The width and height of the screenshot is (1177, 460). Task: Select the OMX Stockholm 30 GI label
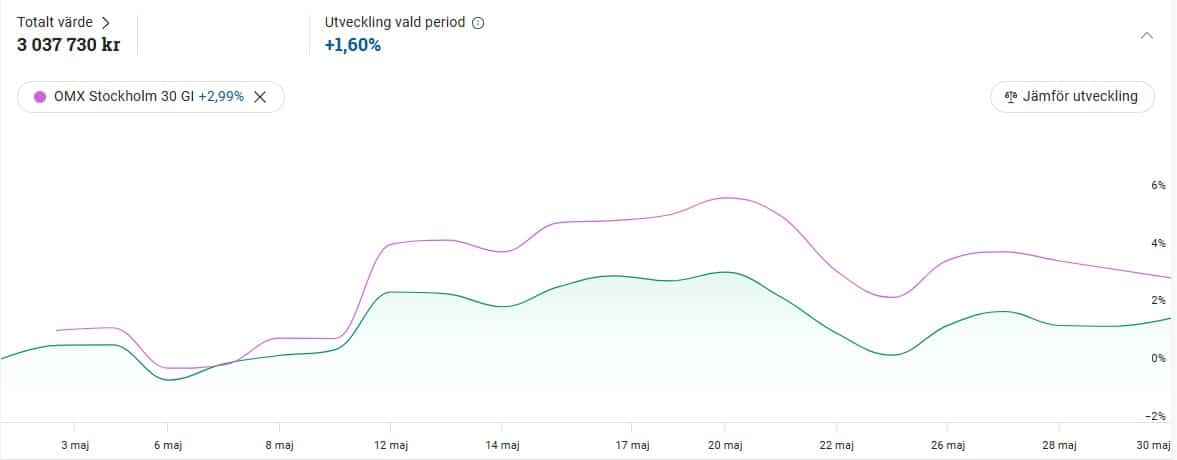pos(123,97)
